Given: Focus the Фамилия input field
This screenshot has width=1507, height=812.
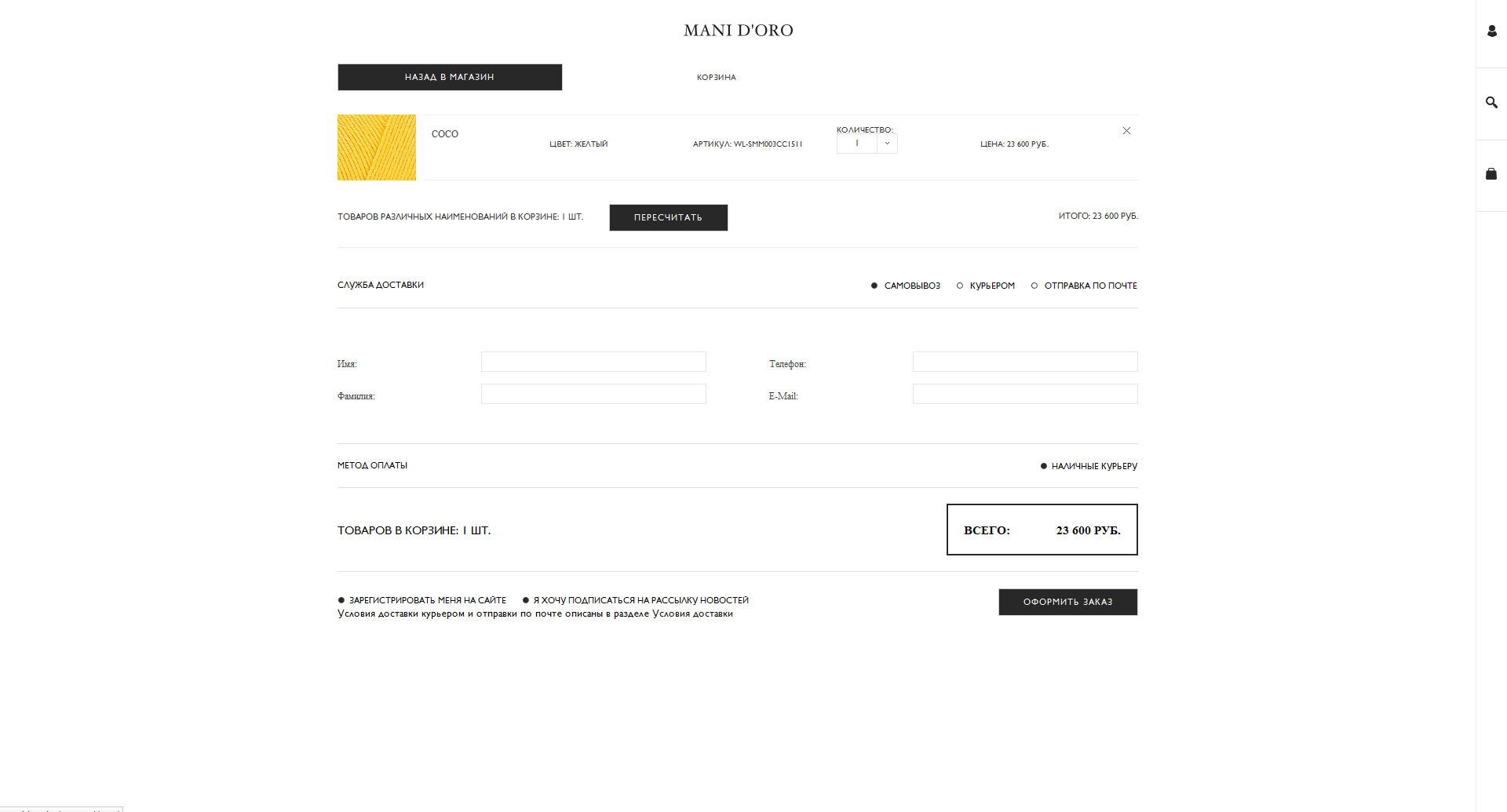Looking at the screenshot, I should tap(593, 394).
